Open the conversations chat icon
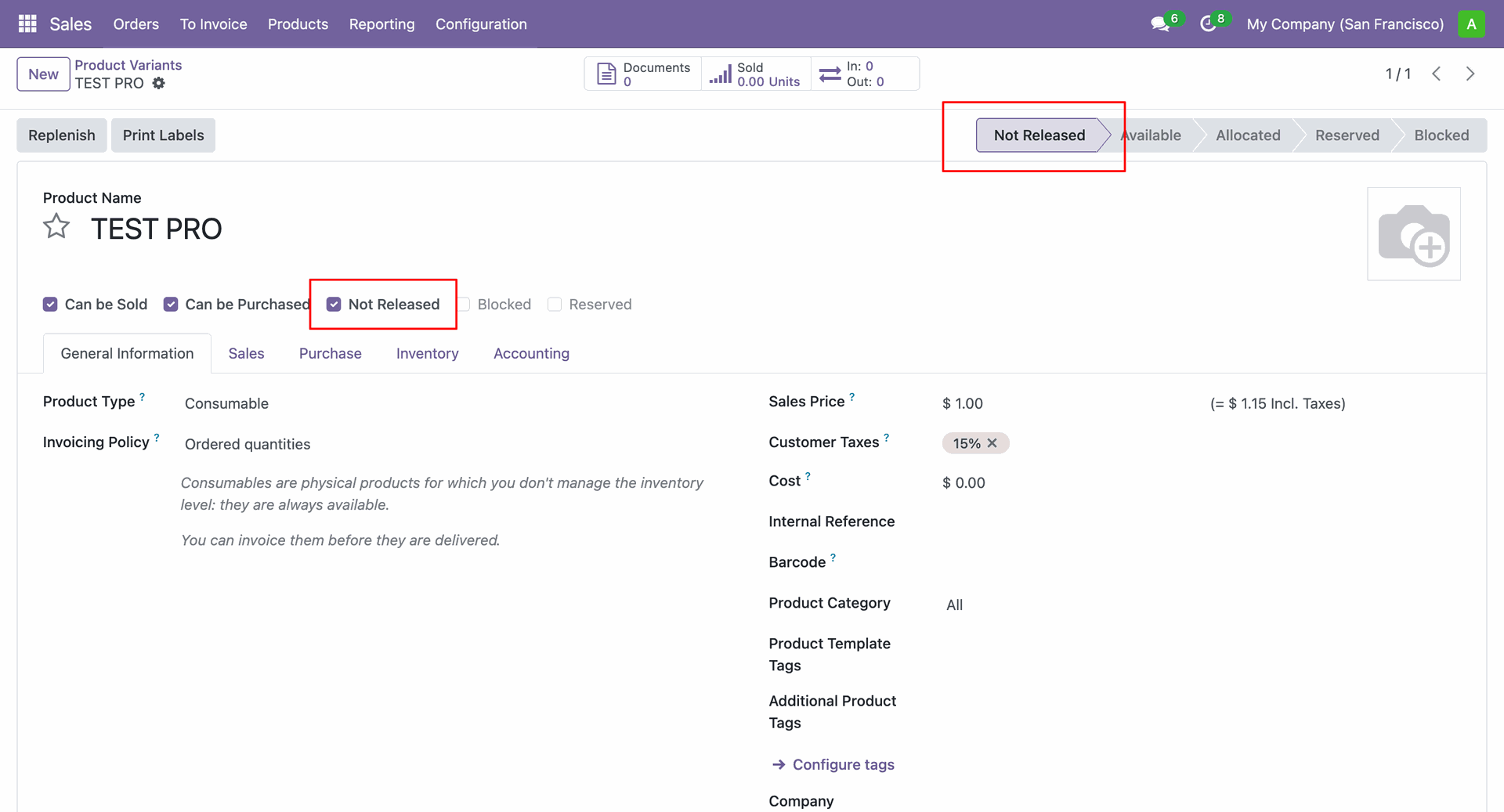Screen dimensions: 1504x812 [1159, 24]
